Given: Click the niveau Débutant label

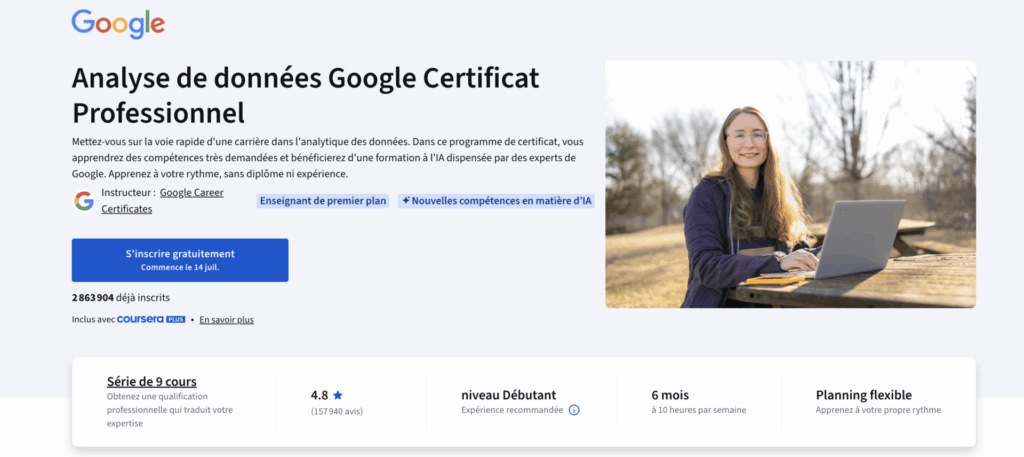Looking at the screenshot, I should coord(509,395).
